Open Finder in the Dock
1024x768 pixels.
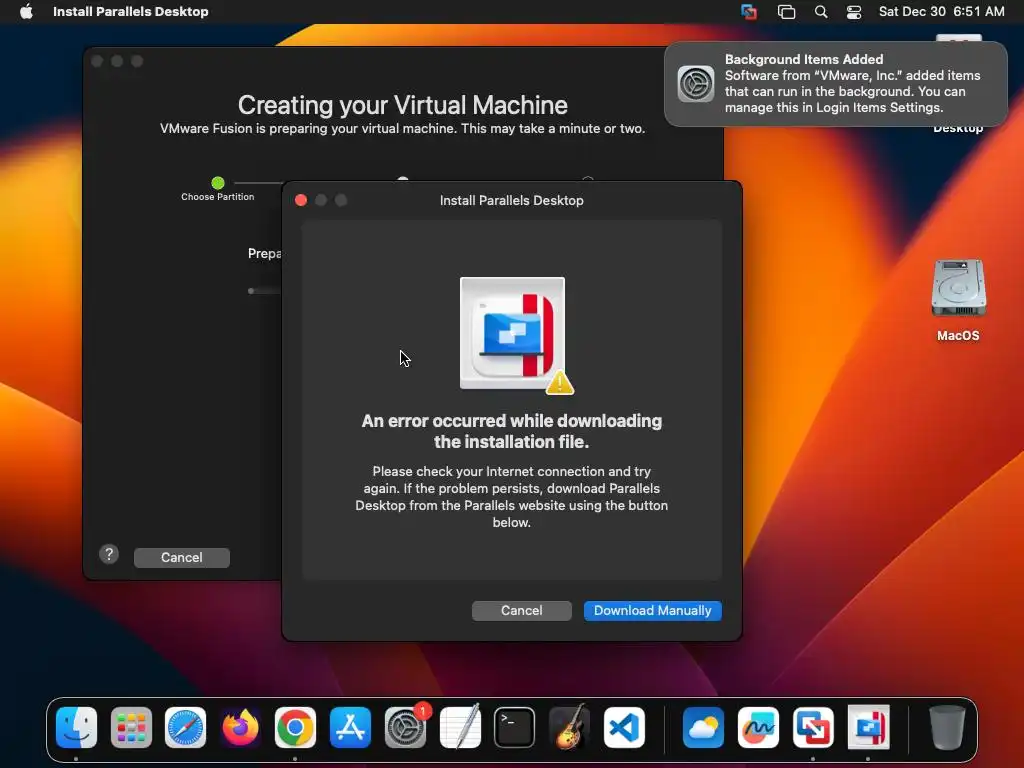point(76,727)
